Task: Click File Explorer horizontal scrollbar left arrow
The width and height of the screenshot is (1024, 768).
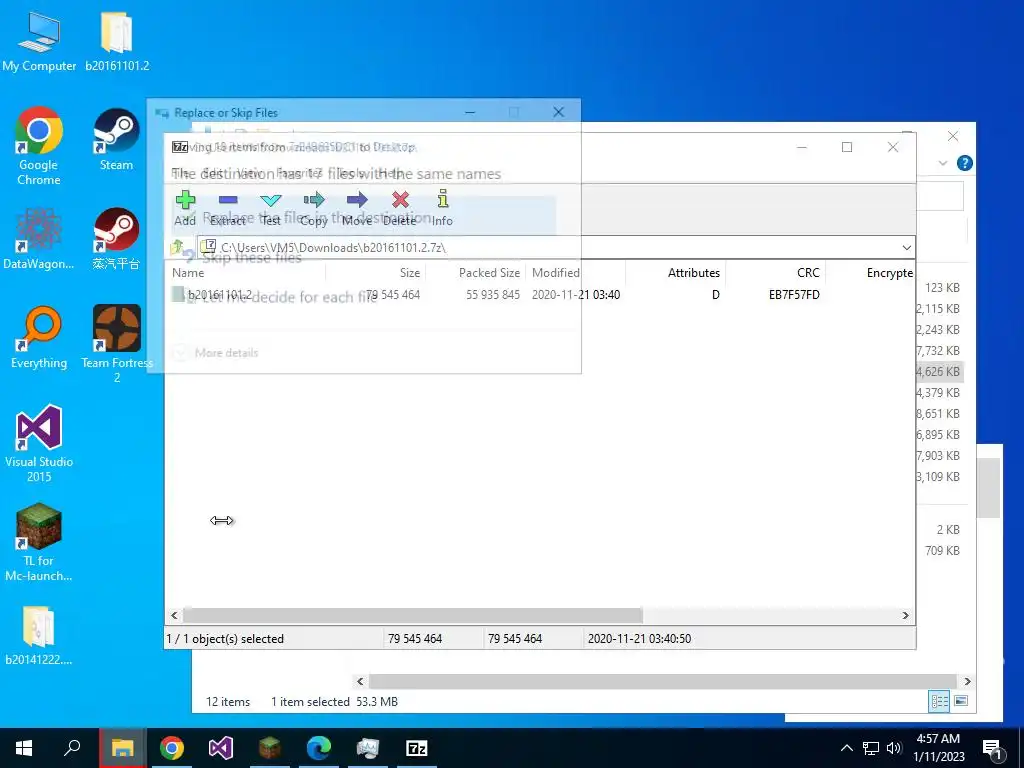Action: (360, 681)
